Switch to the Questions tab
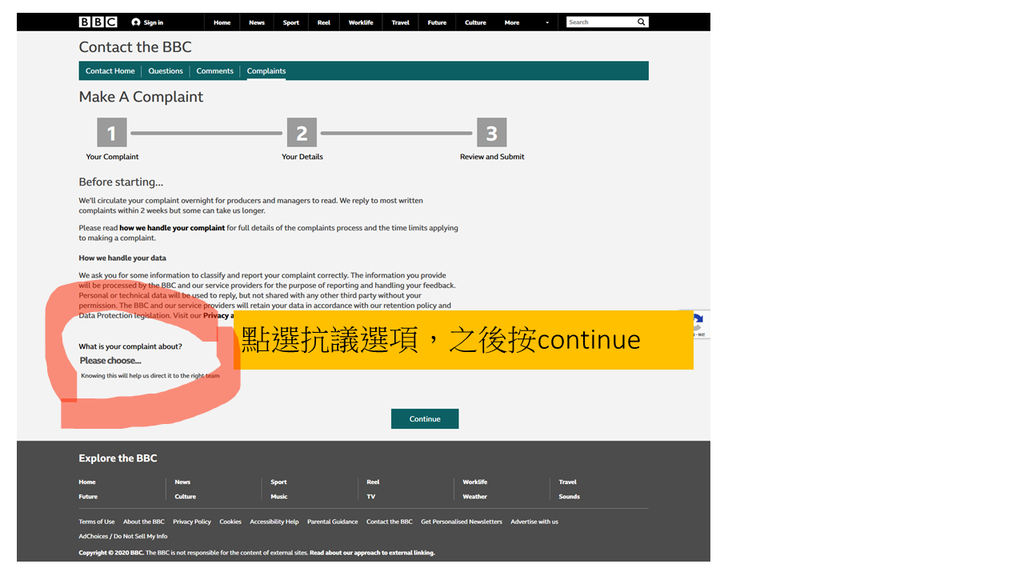1024x576 pixels. click(165, 71)
